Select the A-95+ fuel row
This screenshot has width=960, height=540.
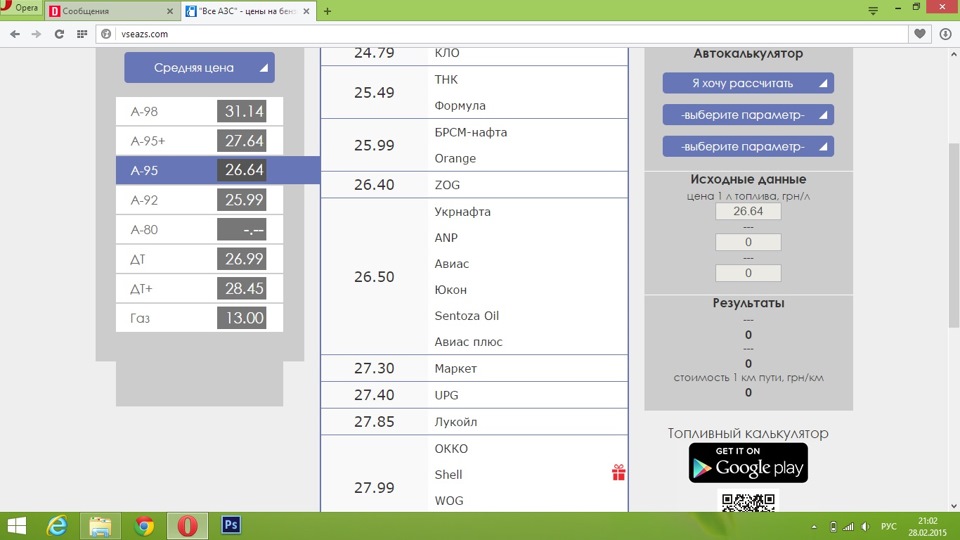[x=200, y=141]
